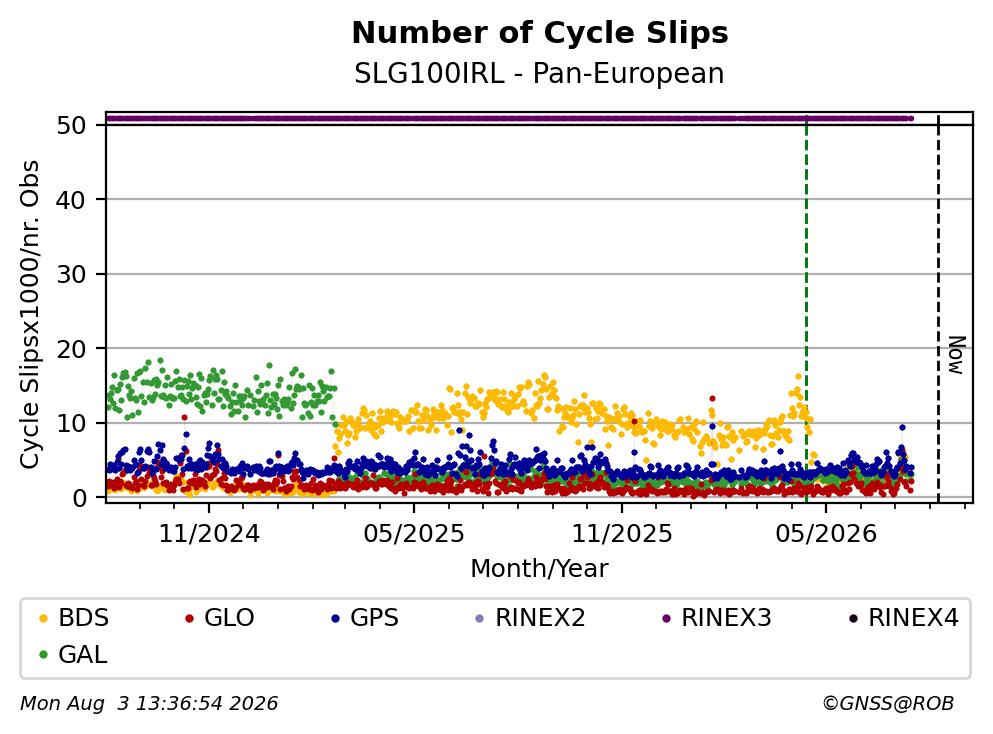The image size is (993, 734).
Task: Click the RINEX3 purple legend marker
Action: point(666,618)
